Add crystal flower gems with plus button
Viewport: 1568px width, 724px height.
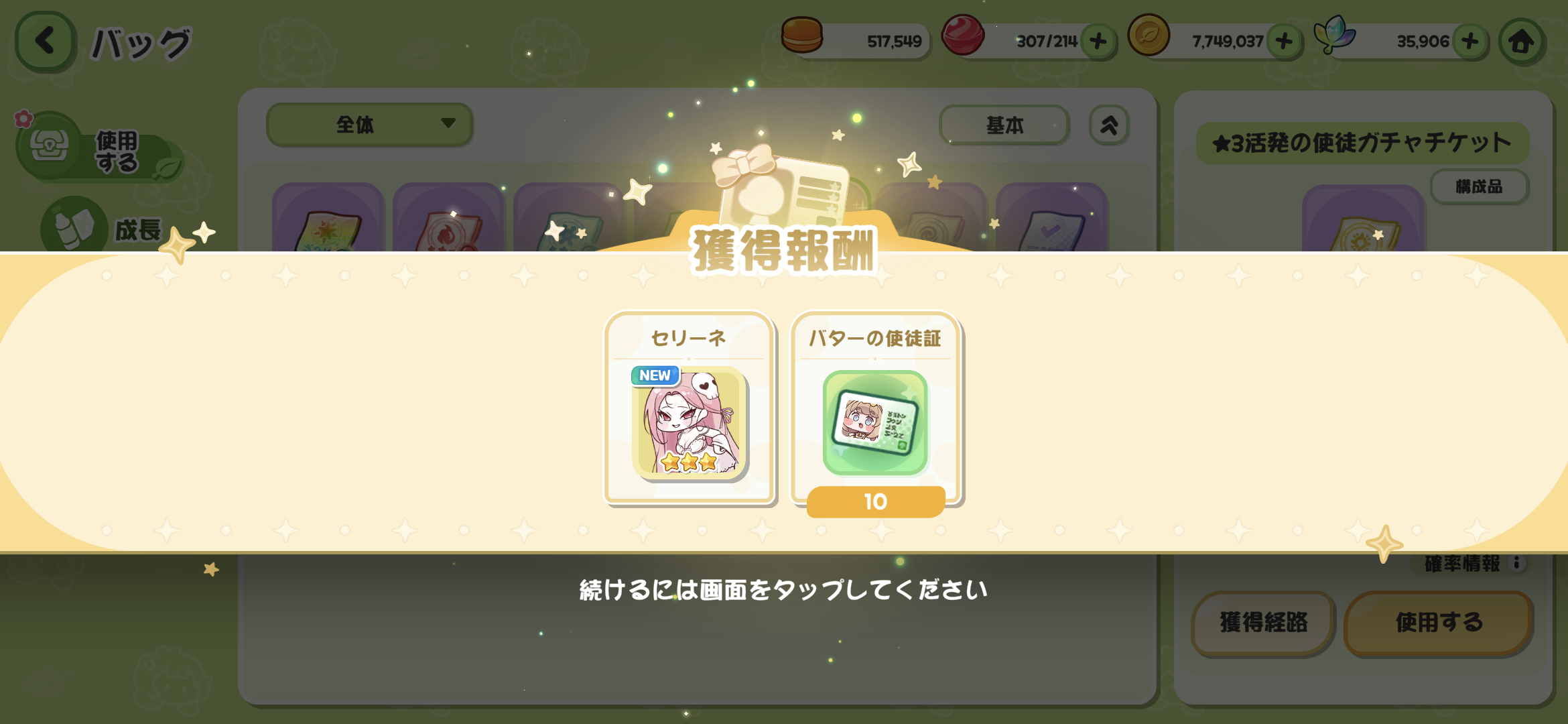coord(1469,42)
